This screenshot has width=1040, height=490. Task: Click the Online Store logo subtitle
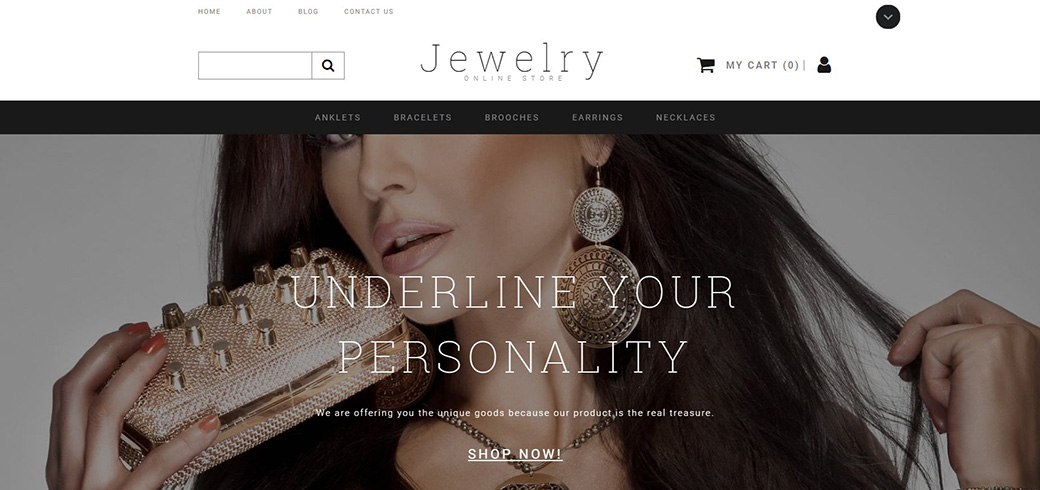pos(513,78)
